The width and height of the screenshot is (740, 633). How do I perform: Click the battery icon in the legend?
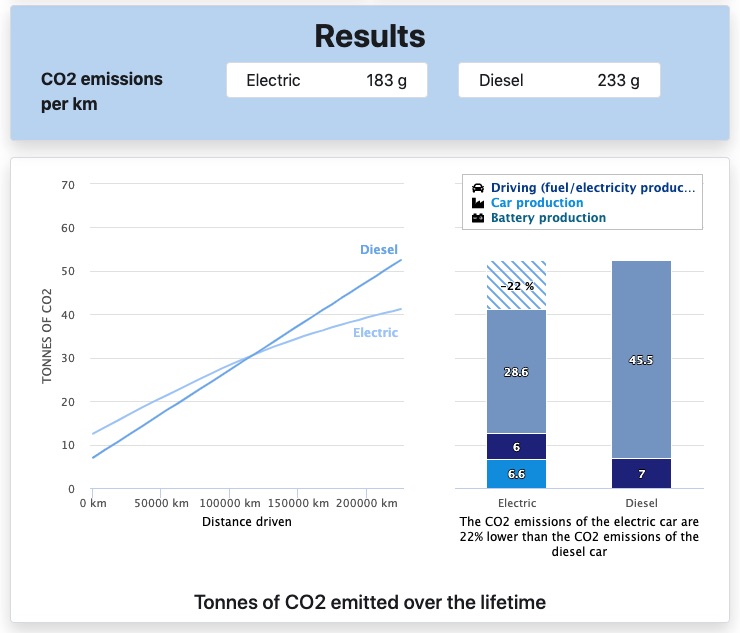[478, 218]
